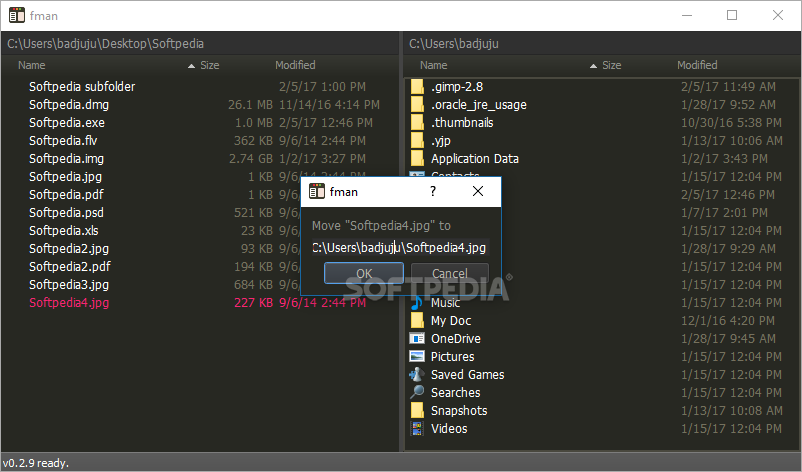Click the Snapshots folder icon
This screenshot has height=472, width=802.
(x=417, y=410)
